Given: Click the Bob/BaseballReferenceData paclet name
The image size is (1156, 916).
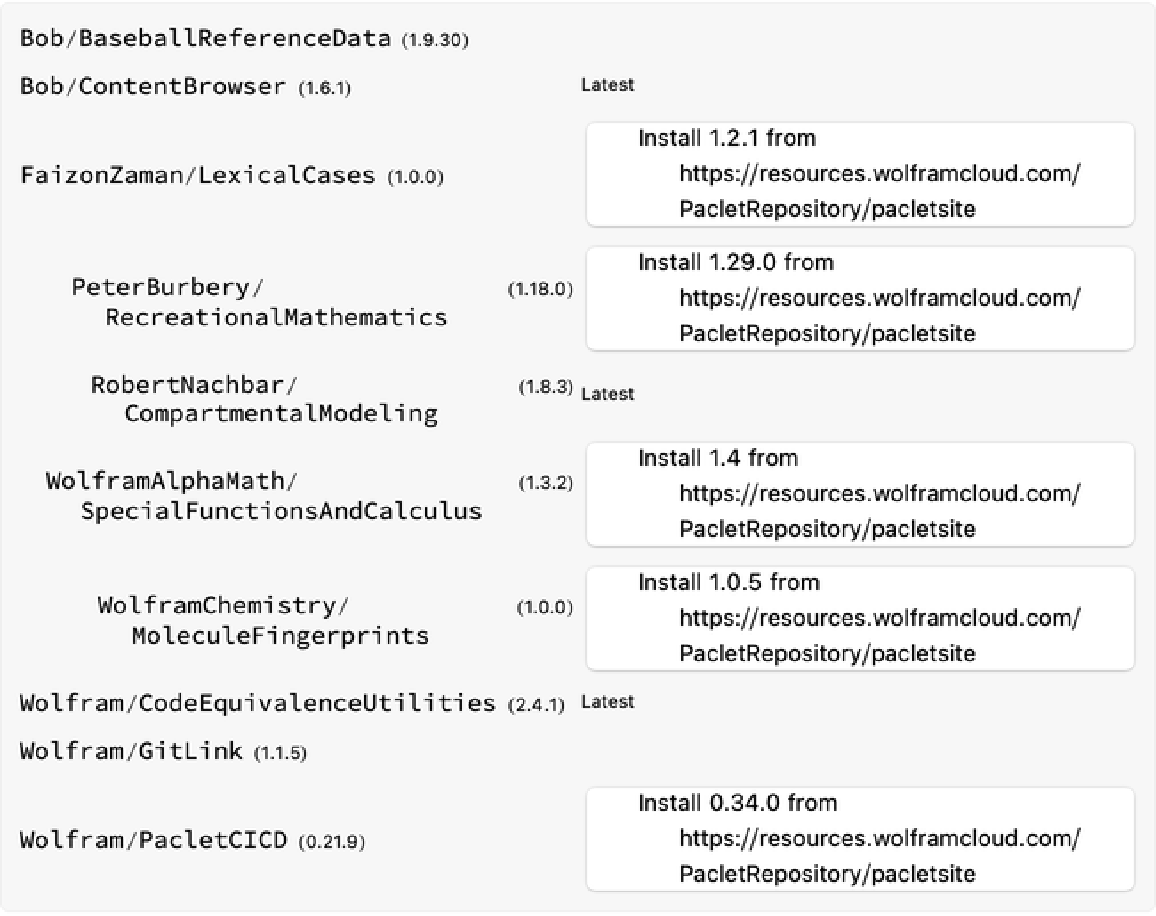Looking at the screenshot, I should [205, 39].
